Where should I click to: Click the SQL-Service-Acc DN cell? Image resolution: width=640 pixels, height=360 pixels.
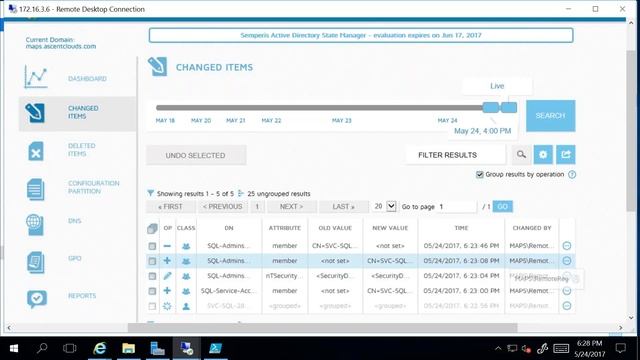(x=229, y=291)
